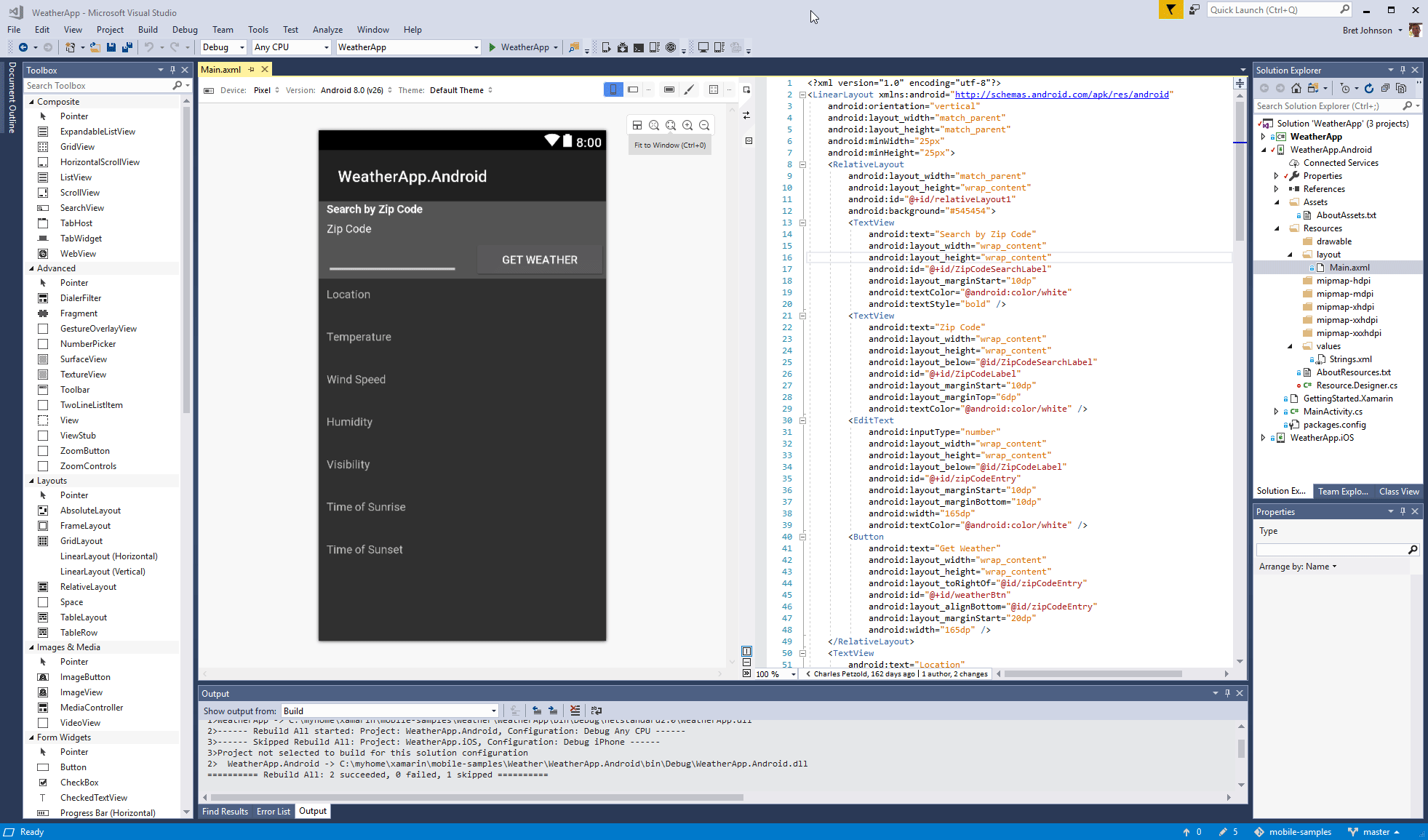Switch to the Team Explorer tab
The width and height of the screenshot is (1428, 840).
(1343, 492)
